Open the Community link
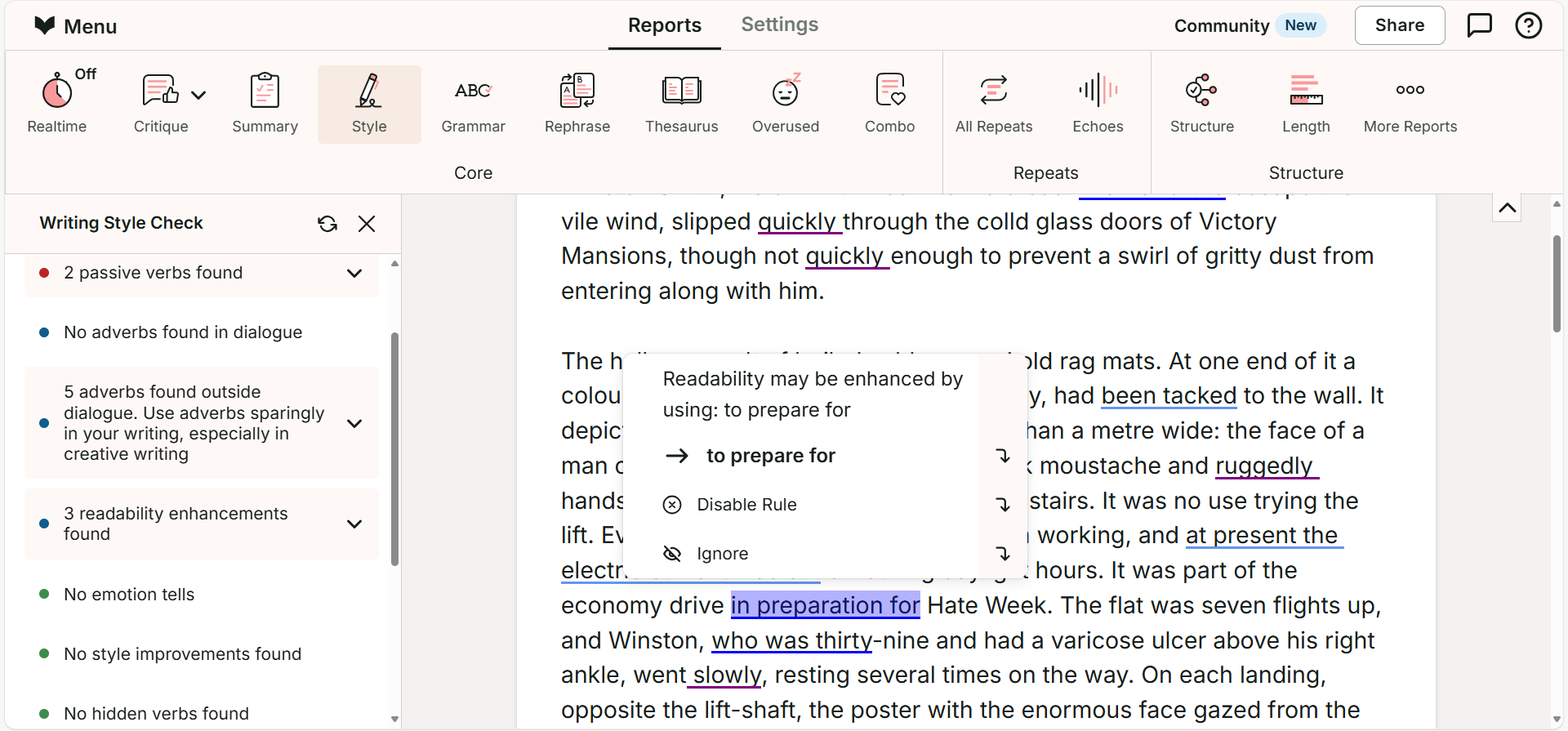Screen dimensions: 1568x731 coord(1222,25)
